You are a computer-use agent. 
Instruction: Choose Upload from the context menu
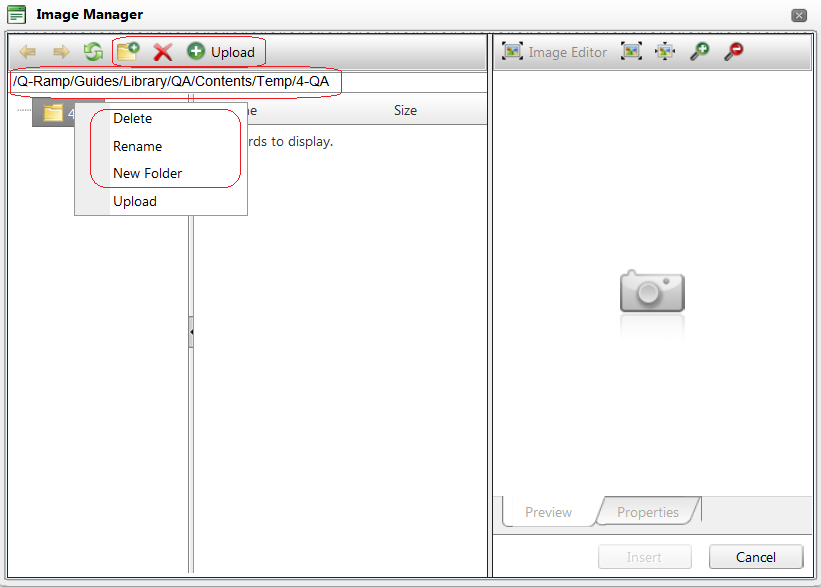[161, 201]
